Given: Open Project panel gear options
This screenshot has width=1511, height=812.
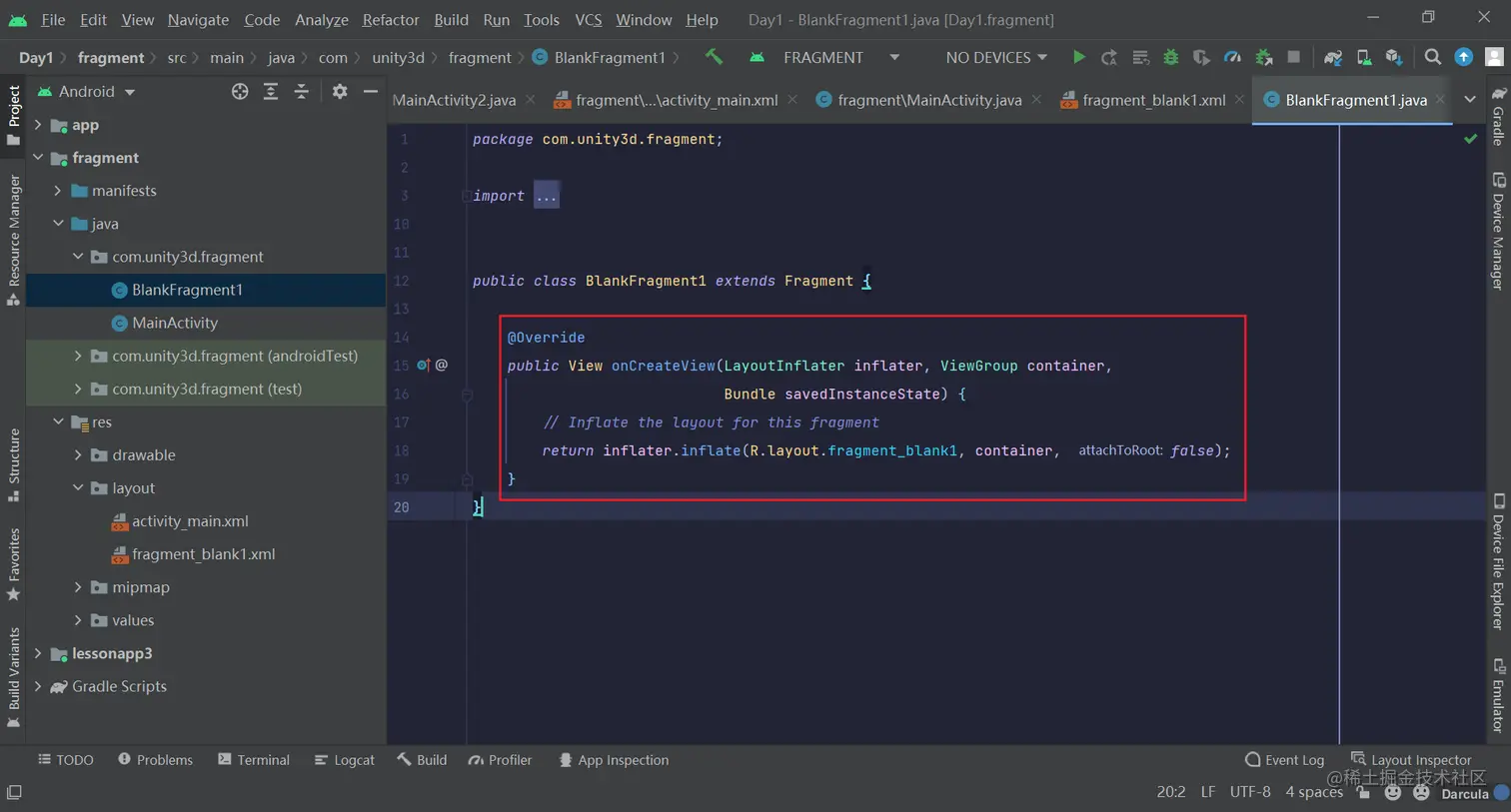Looking at the screenshot, I should coord(340,91).
